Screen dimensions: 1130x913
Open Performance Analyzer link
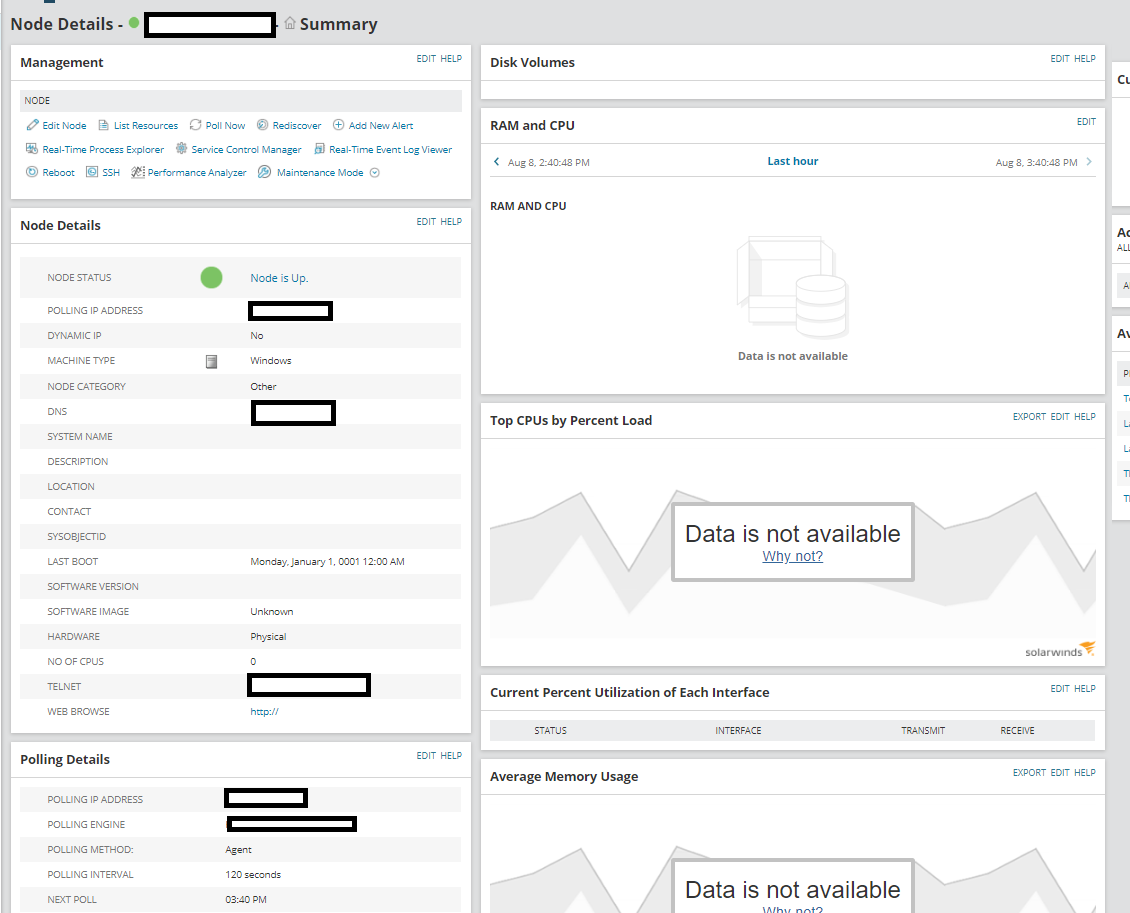tap(197, 172)
